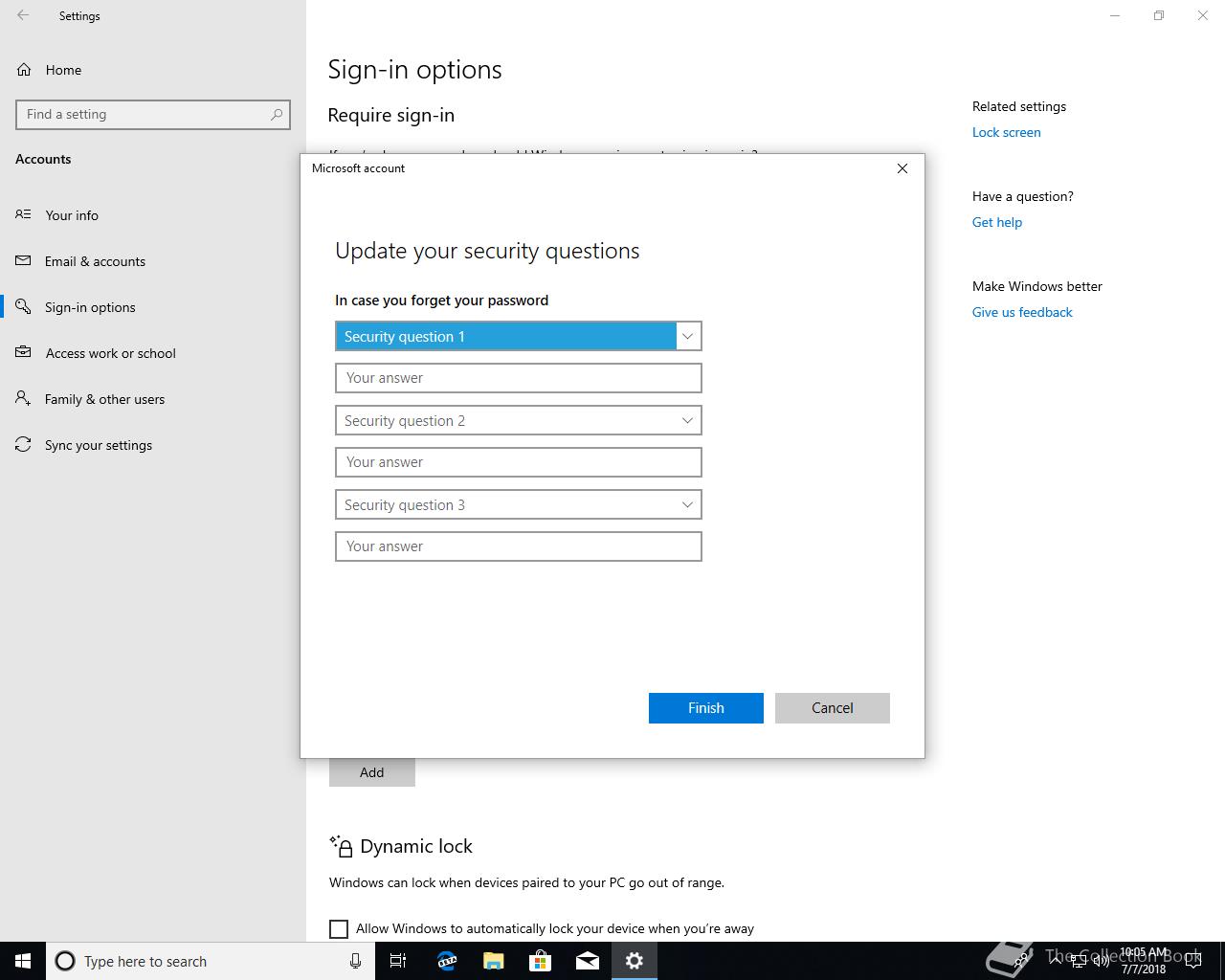
Task: Click the Email & accounts envelope icon
Action: point(23,260)
